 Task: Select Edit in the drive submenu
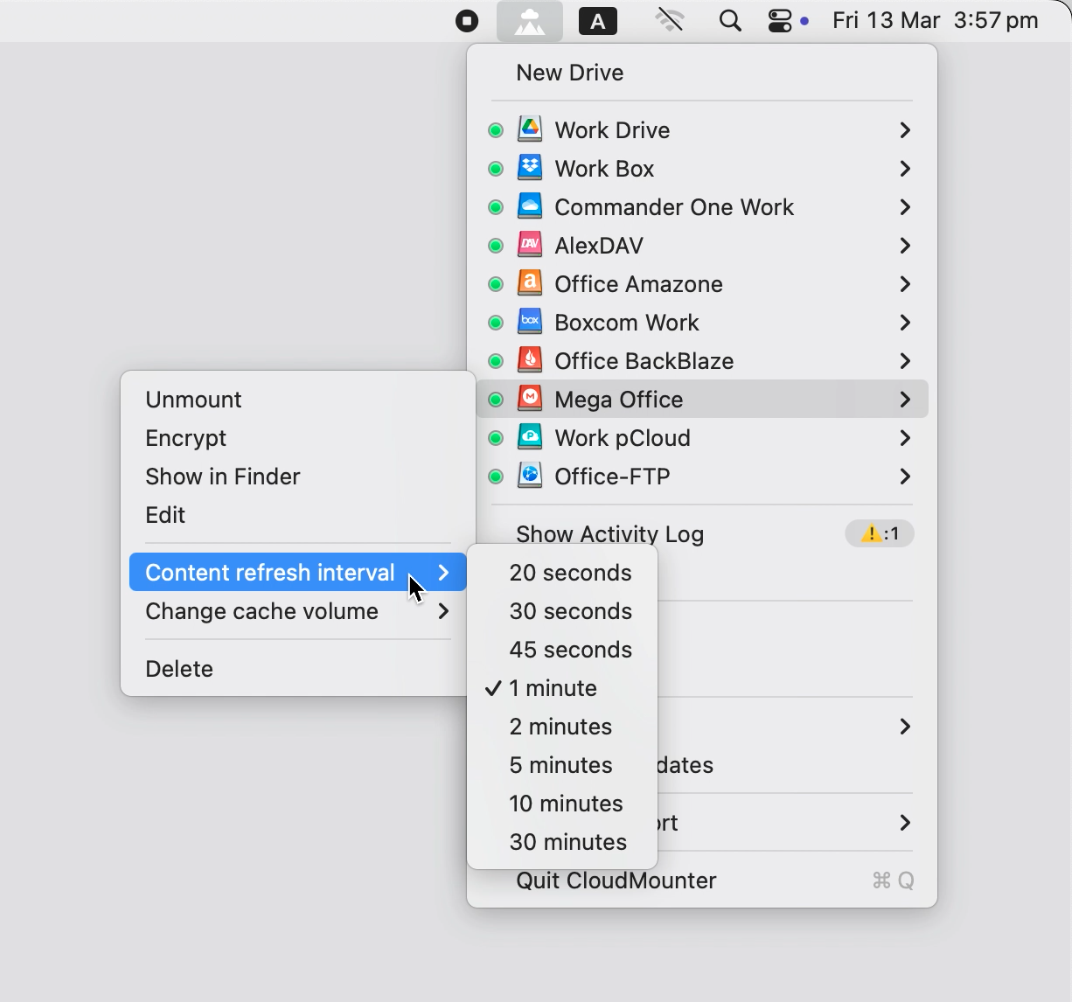[298, 515]
